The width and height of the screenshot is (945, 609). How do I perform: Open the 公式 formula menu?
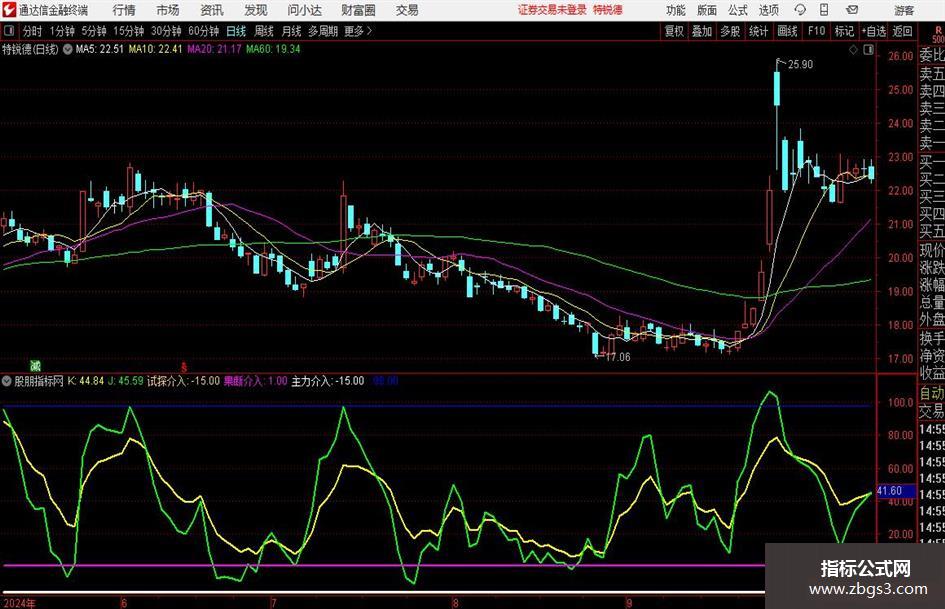[737, 10]
